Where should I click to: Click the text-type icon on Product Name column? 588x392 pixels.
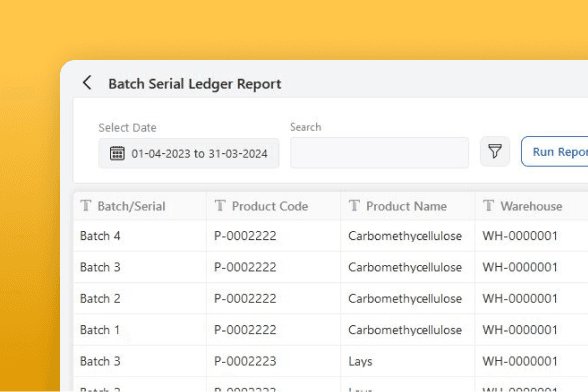(354, 206)
